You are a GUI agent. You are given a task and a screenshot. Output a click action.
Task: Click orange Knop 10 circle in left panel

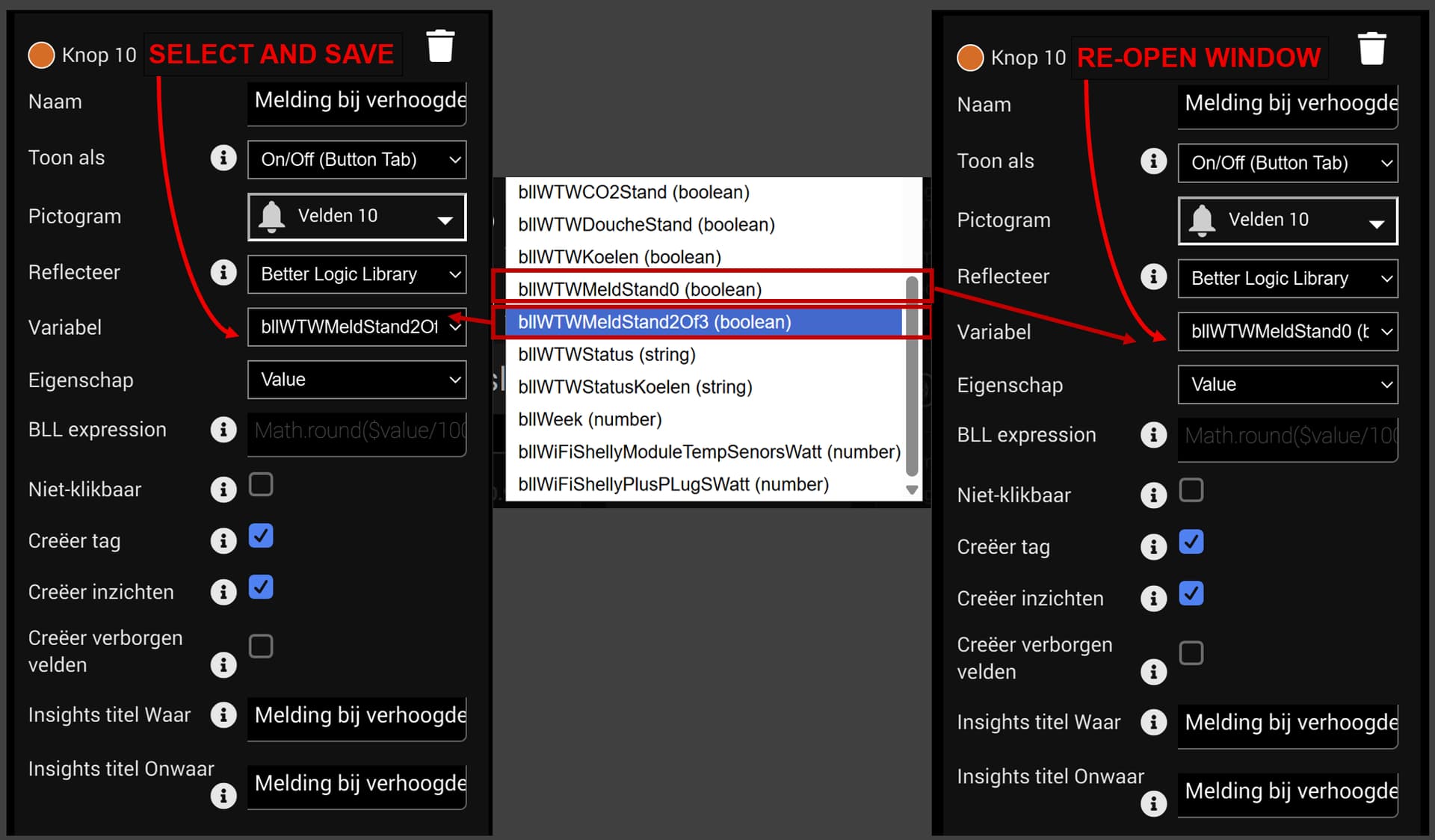(41, 55)
